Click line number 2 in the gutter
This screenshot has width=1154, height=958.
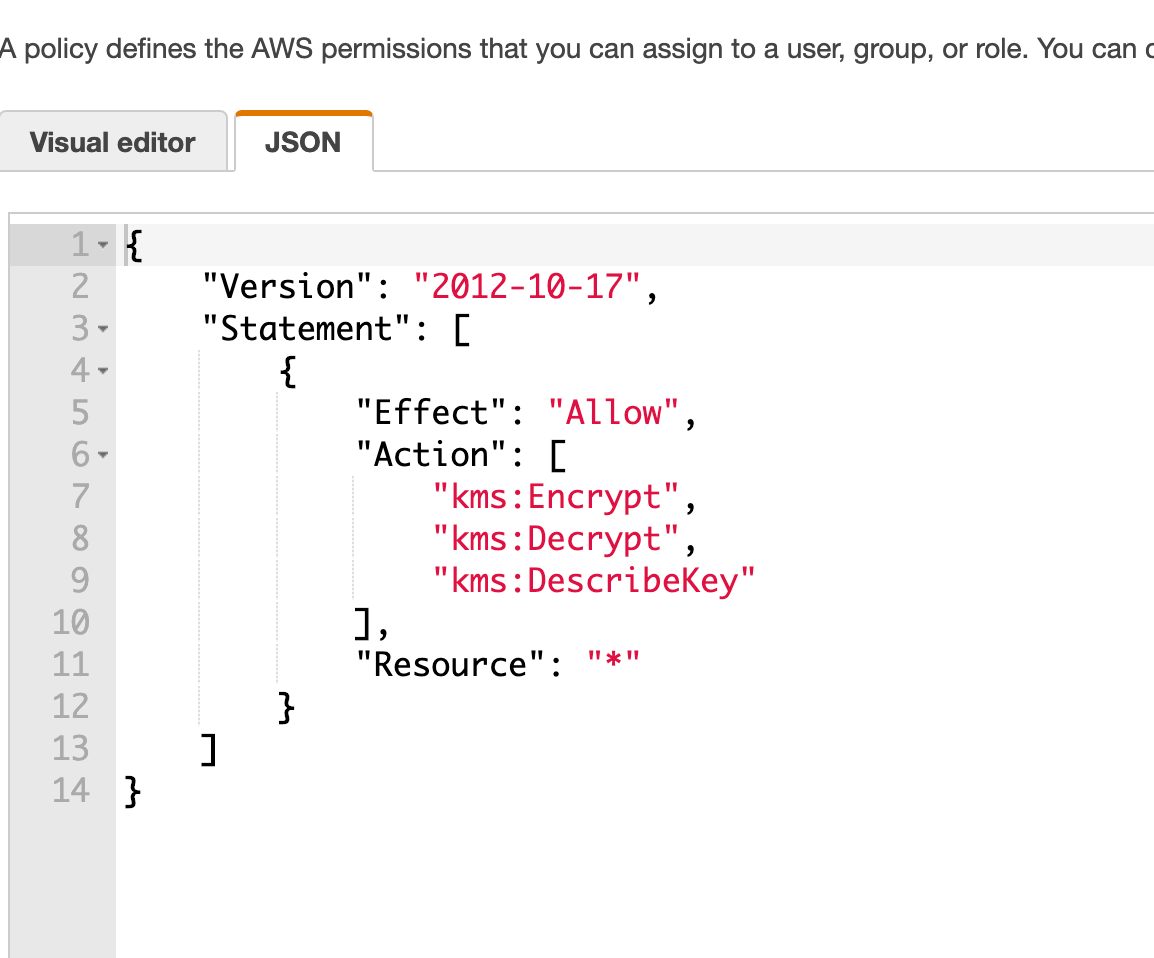coord(80,286)
